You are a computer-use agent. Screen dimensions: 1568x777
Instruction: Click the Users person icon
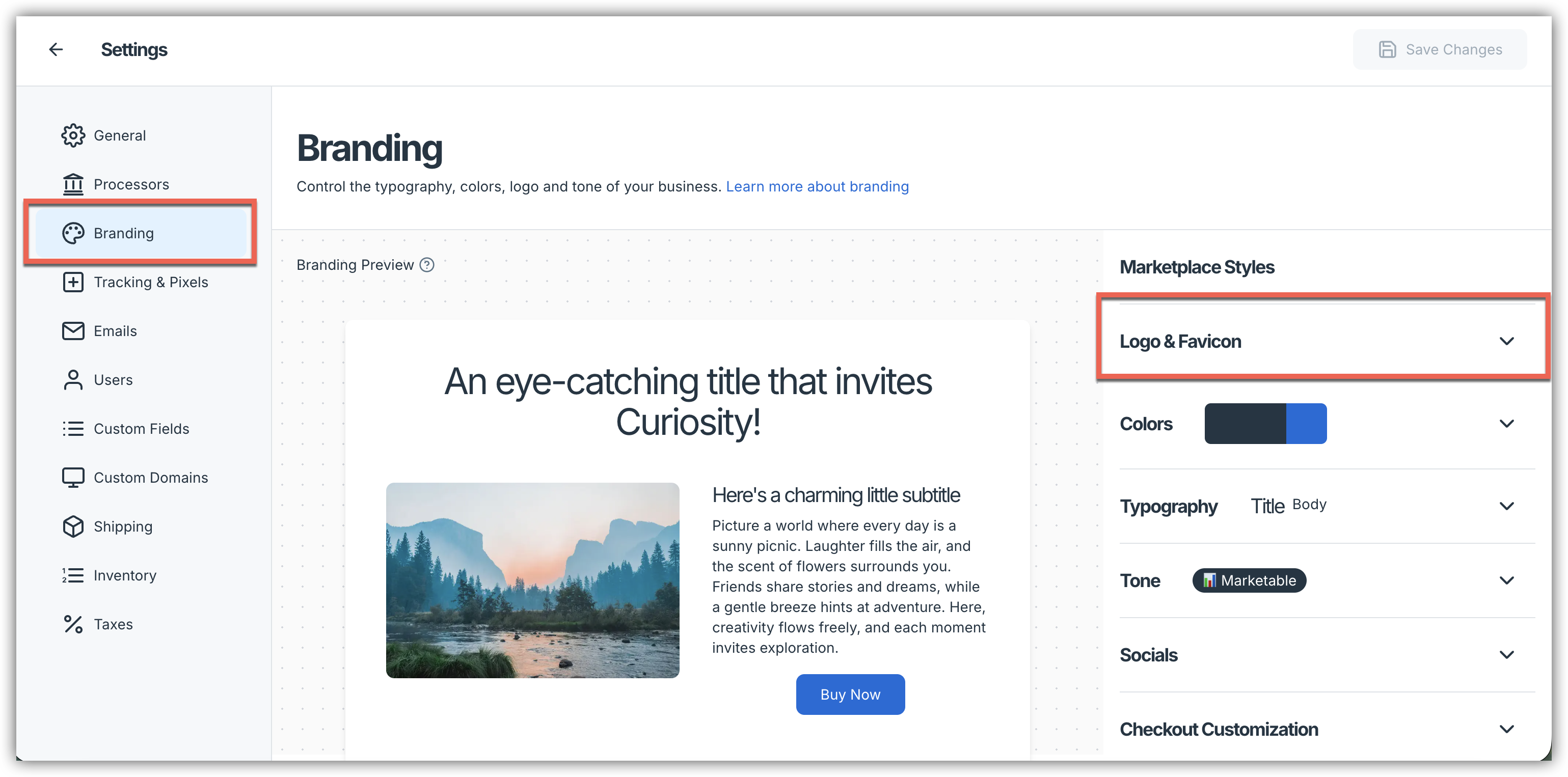(x=73, y=380)
